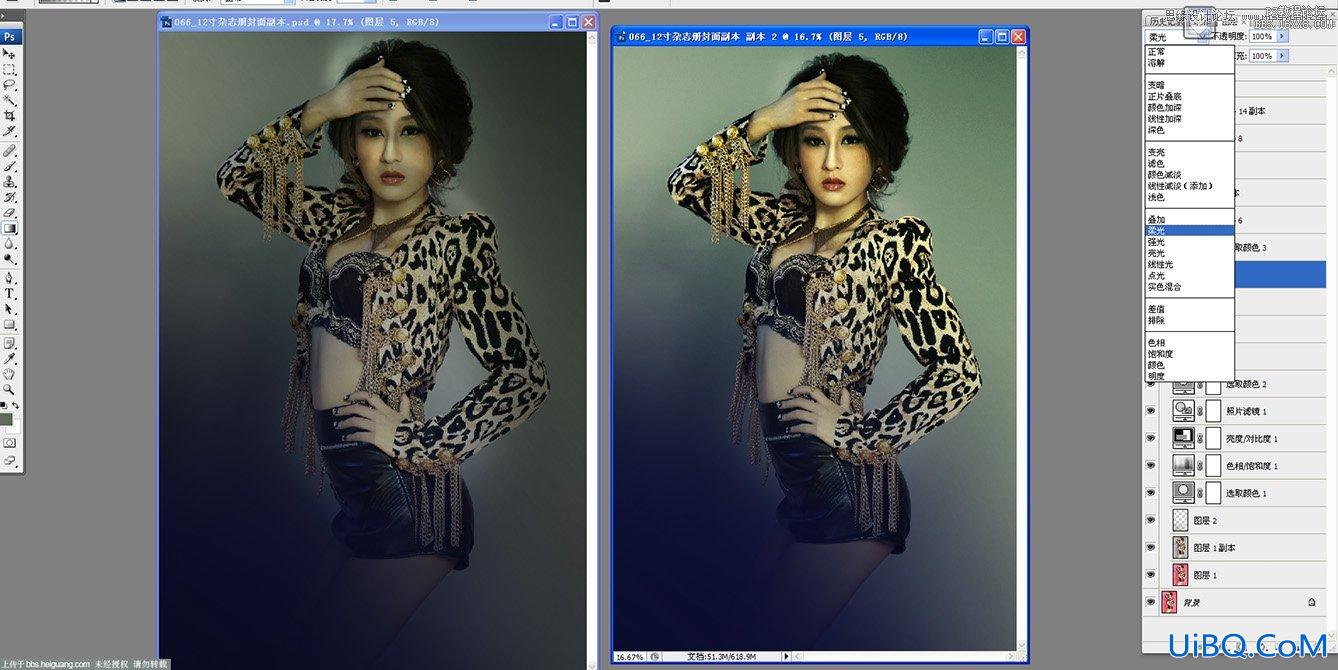This screenshot has height=670, width=1338.
Task: Hide the 色相/饱和度 1 layer
Action: click(x=1150, y=466)
